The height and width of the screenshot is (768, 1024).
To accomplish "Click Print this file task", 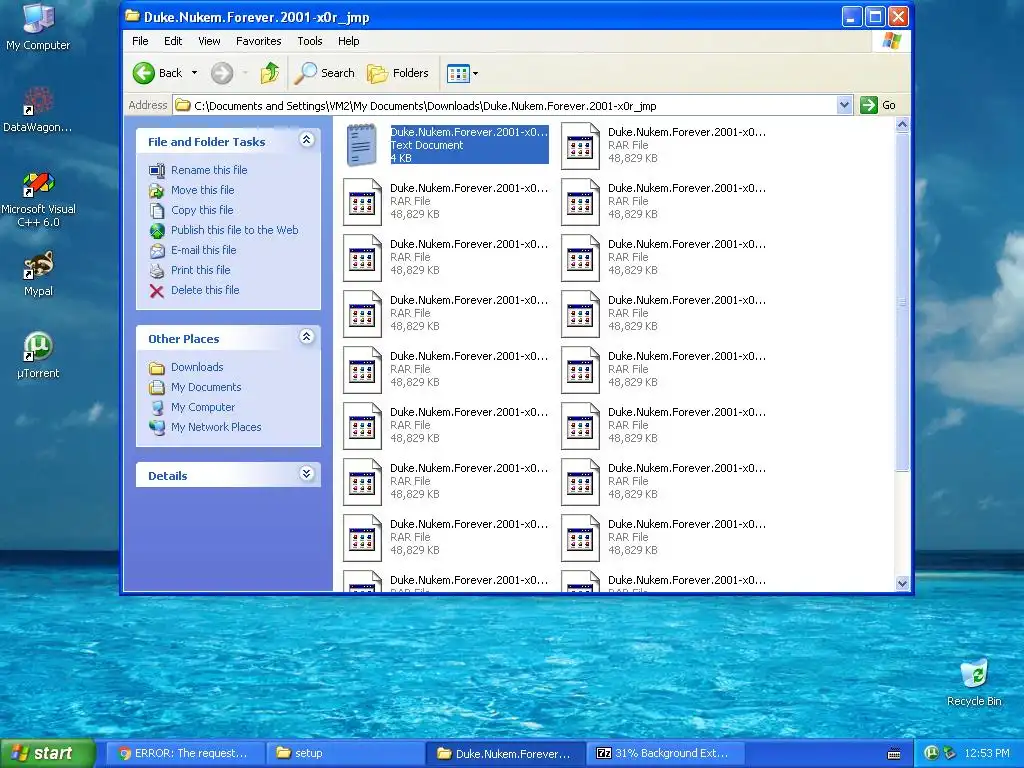I will [200, 270].
